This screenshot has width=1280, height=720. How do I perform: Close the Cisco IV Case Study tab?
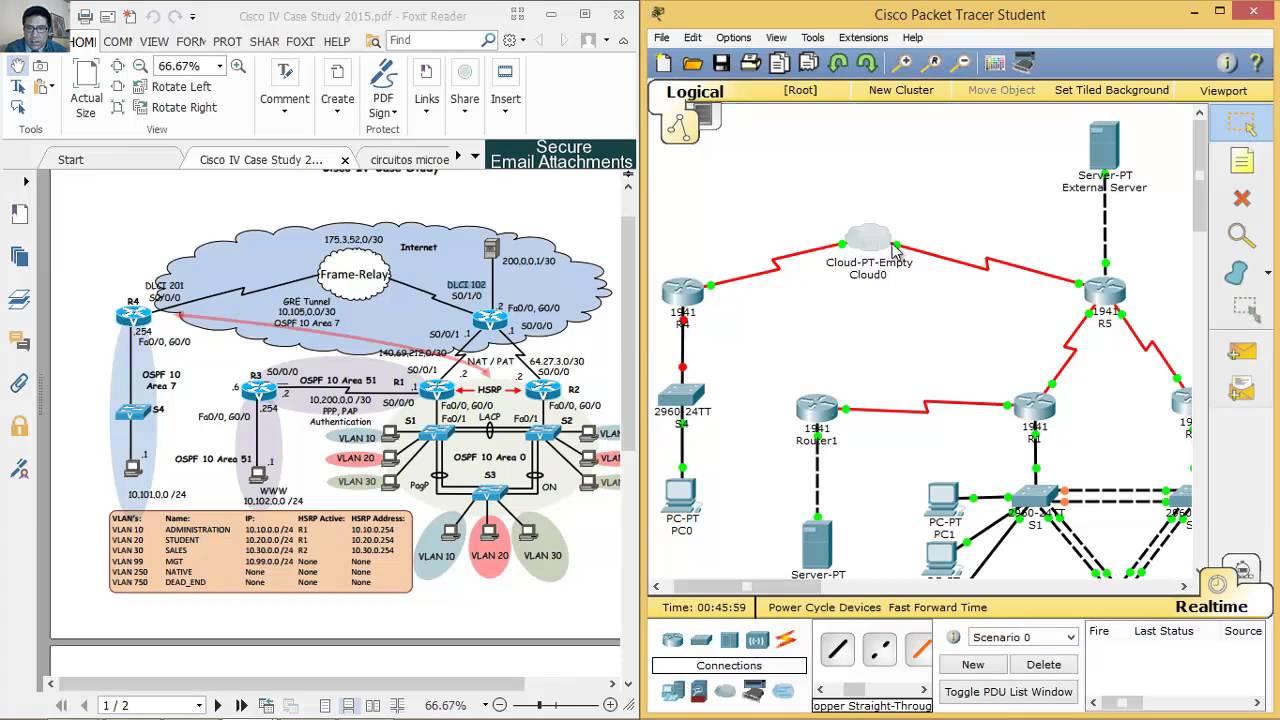tap(345, 160)
